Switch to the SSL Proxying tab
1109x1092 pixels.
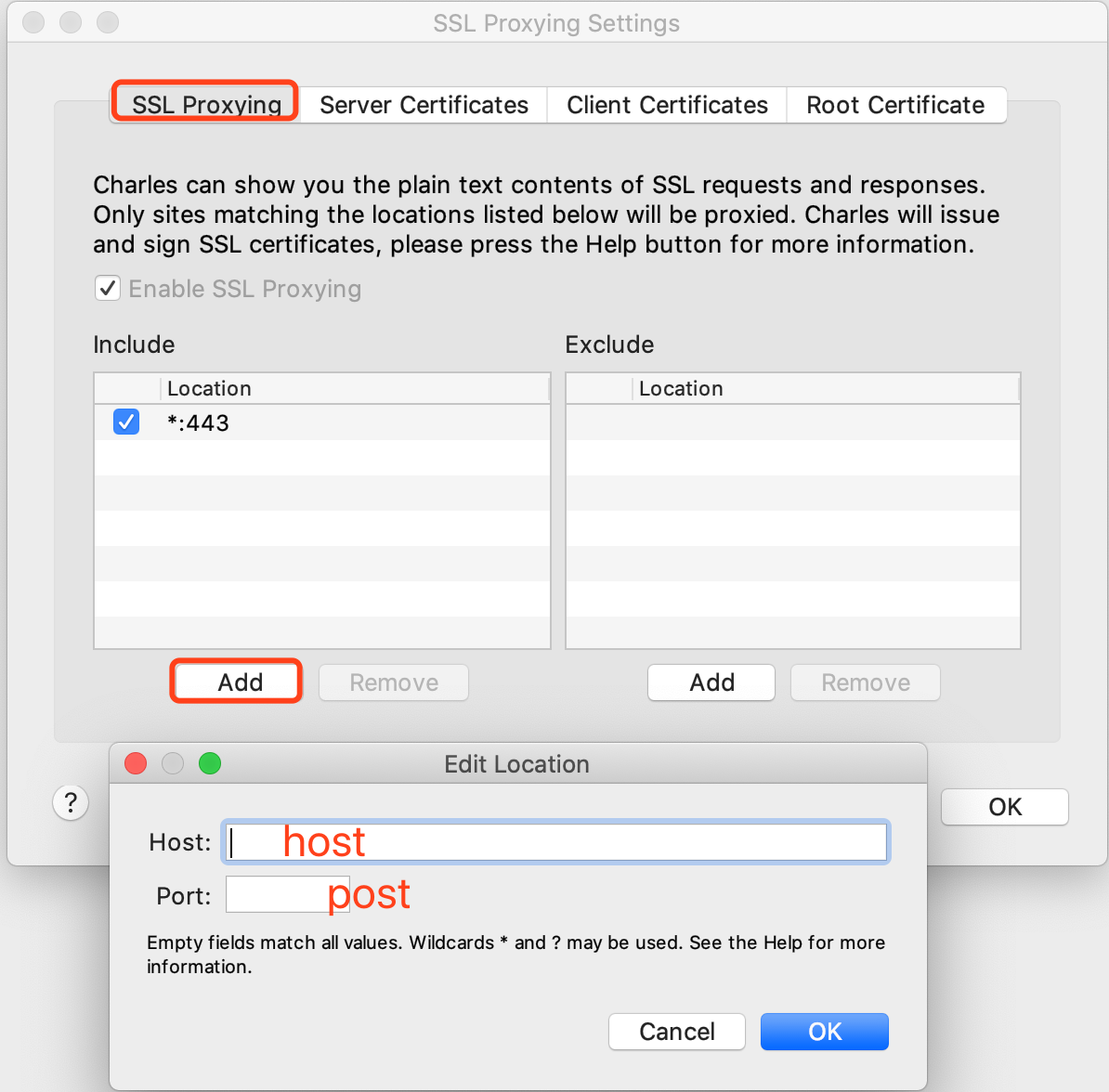204,104
